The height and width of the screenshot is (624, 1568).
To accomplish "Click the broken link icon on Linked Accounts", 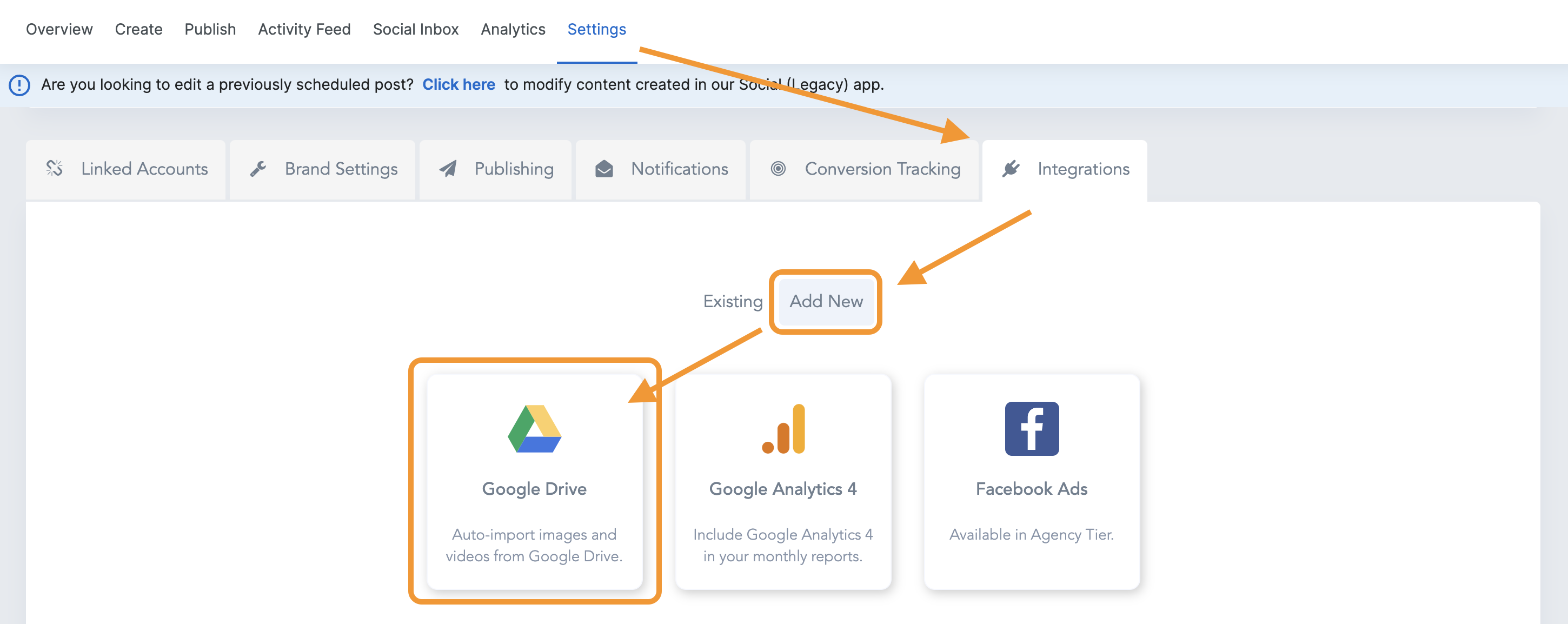I will pos(55,168).
